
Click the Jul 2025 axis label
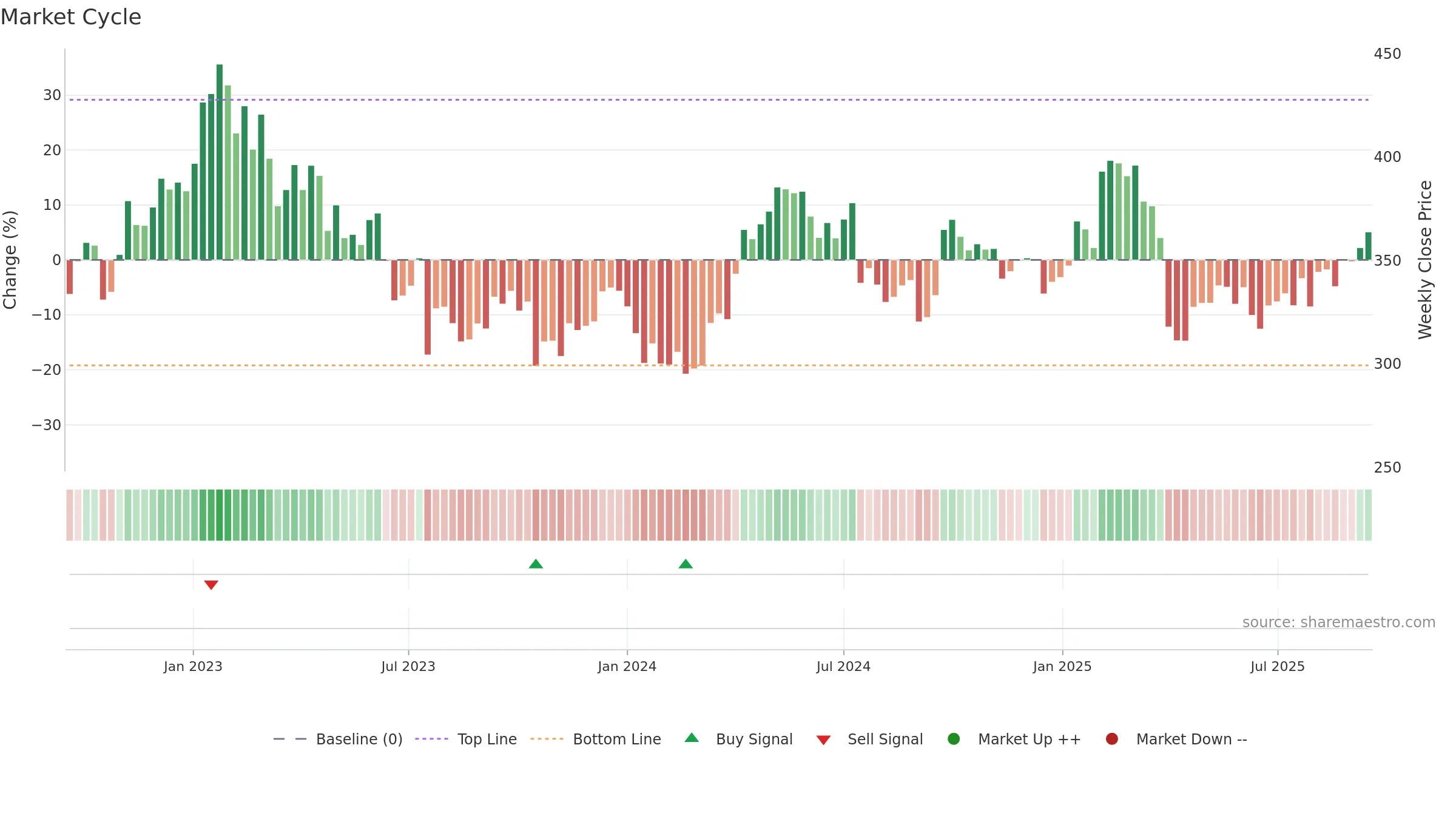[1278, 666]
